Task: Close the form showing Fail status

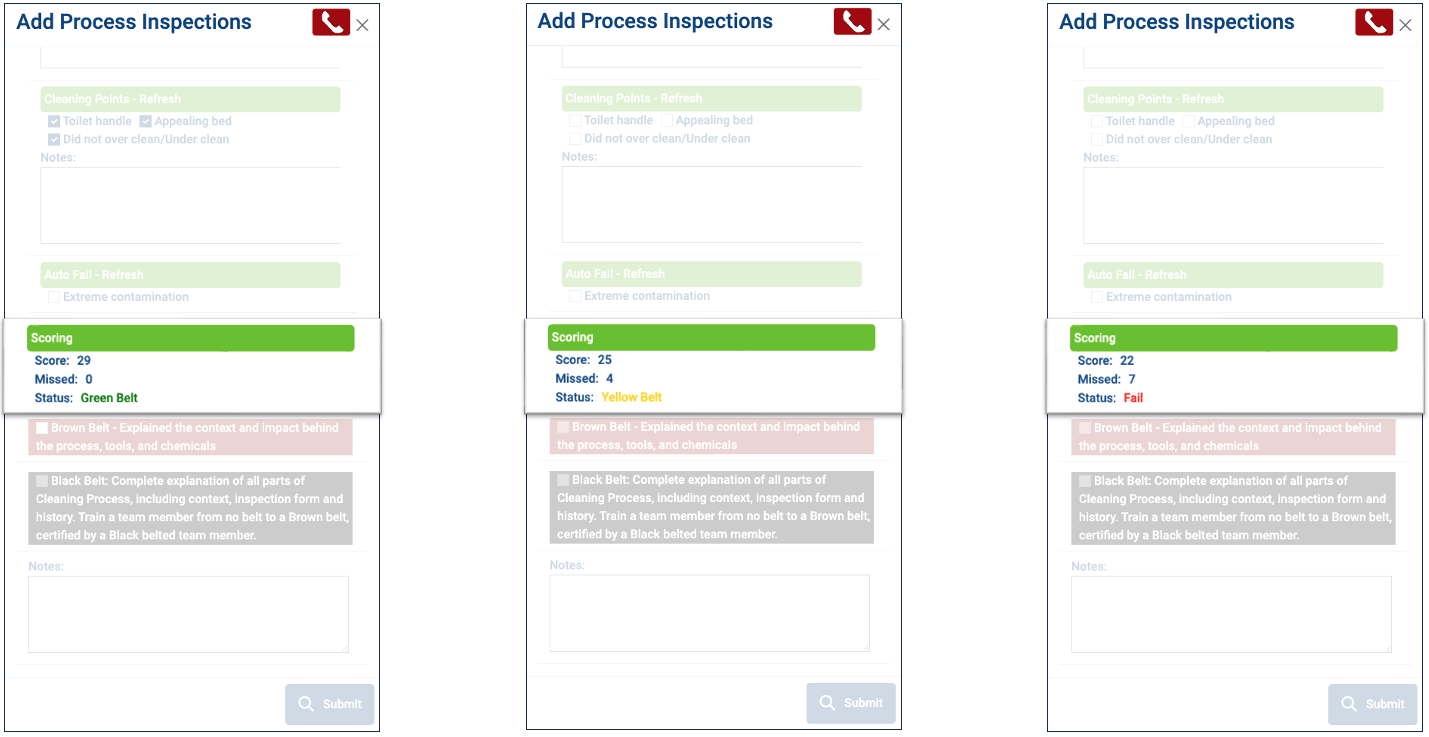Action: coord(1405,26)
